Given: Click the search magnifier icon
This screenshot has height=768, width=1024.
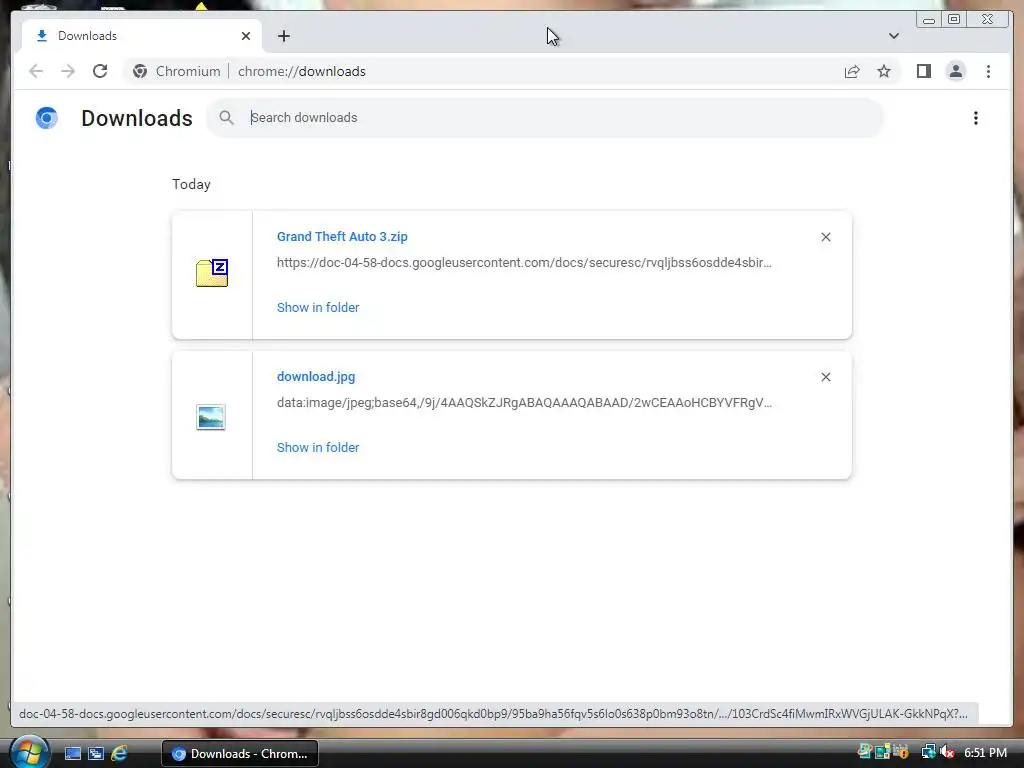Looking at the screenshot, I should (x=226, y=118).
